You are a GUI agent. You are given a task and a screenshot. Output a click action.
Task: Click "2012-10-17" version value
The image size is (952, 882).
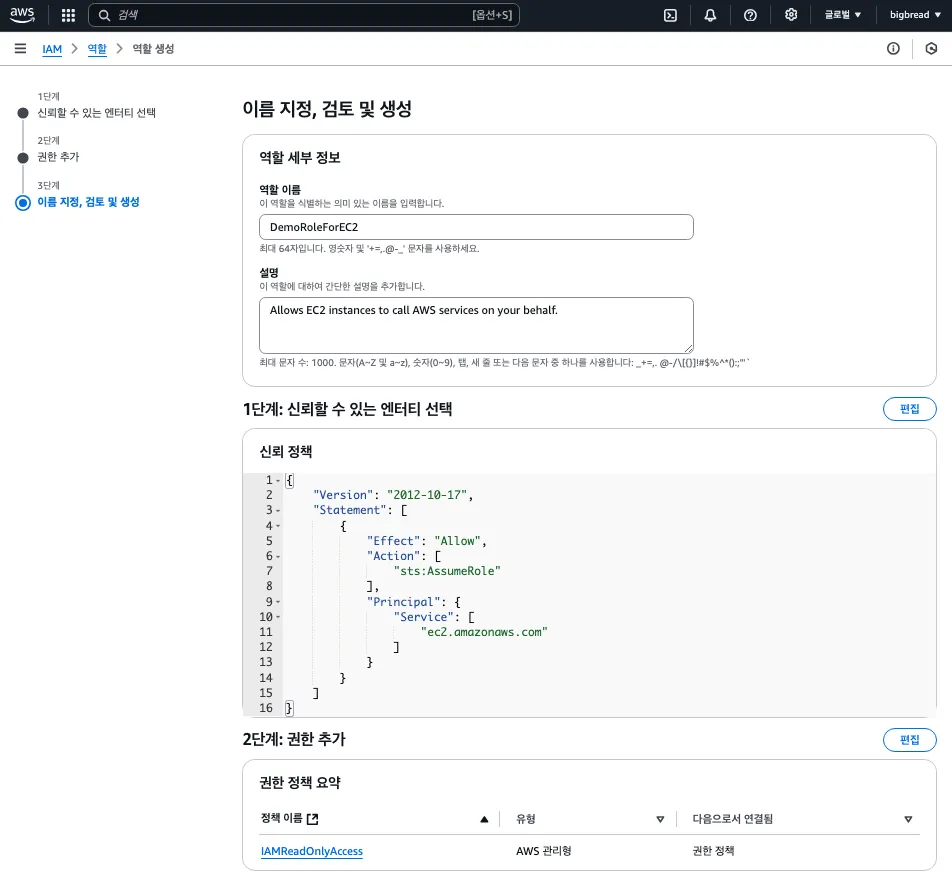tap(427, 495)
